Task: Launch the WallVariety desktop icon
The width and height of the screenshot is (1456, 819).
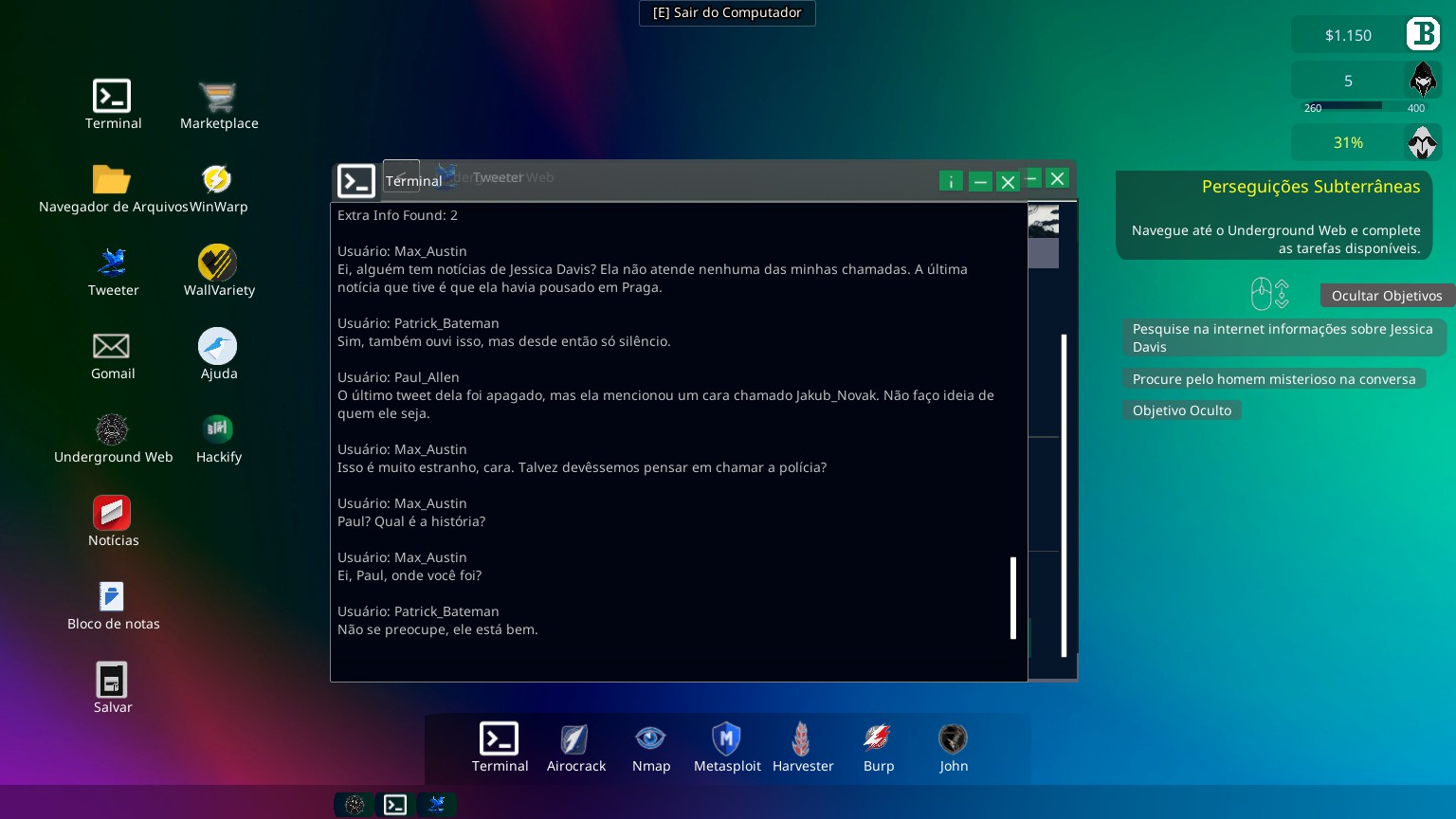Action: 217,263
